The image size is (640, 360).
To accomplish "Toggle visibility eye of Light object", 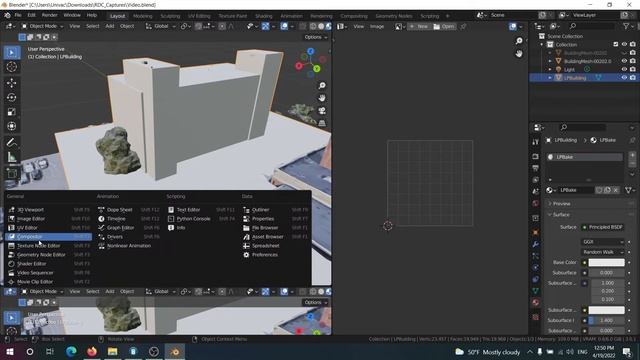I will pyautogui.click(x=624, y=69).
